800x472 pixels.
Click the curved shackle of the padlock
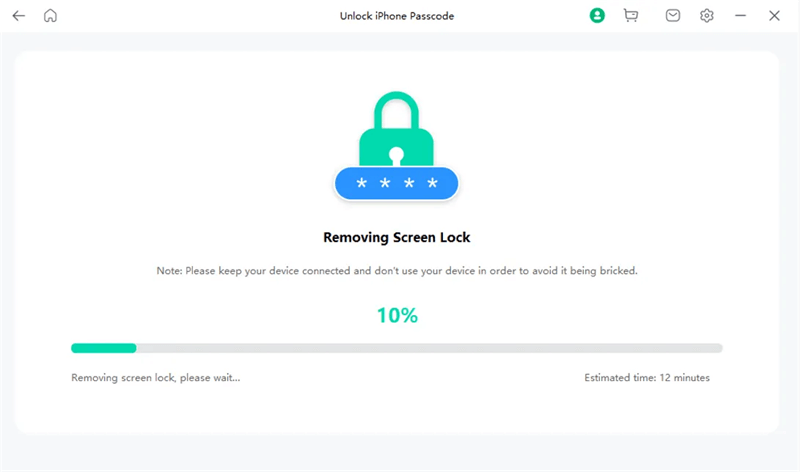click(x=397, y=108)
